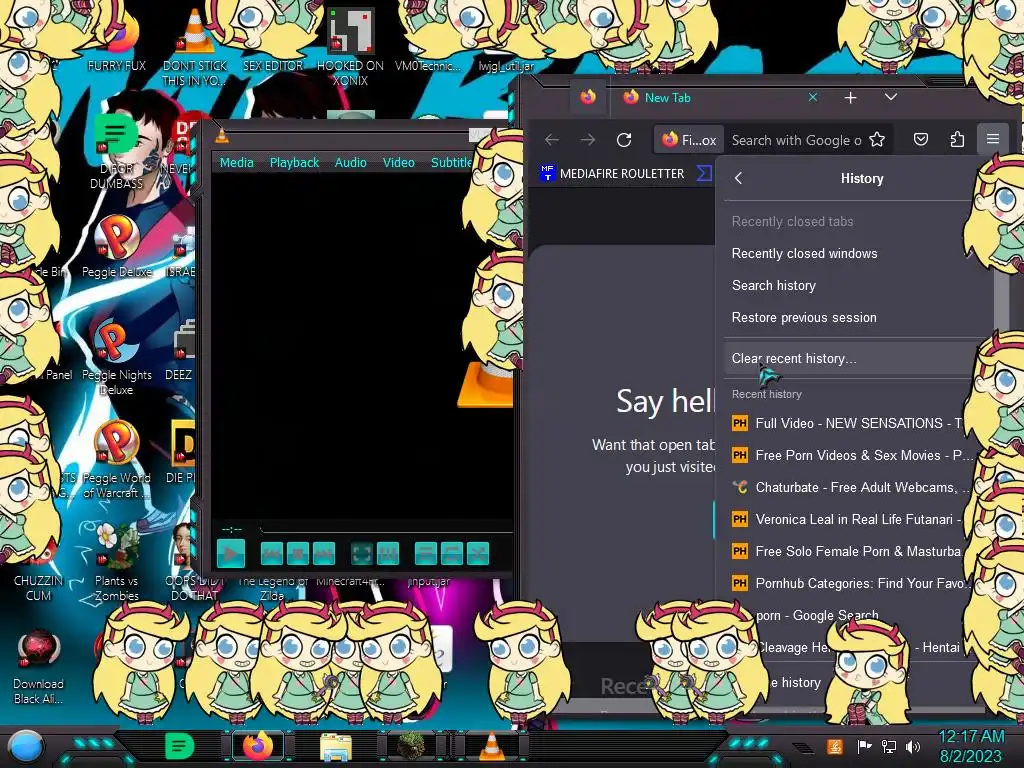Click Clear recent history…
The width and height of the screenshot is (1024, 768).
(849, 359)
